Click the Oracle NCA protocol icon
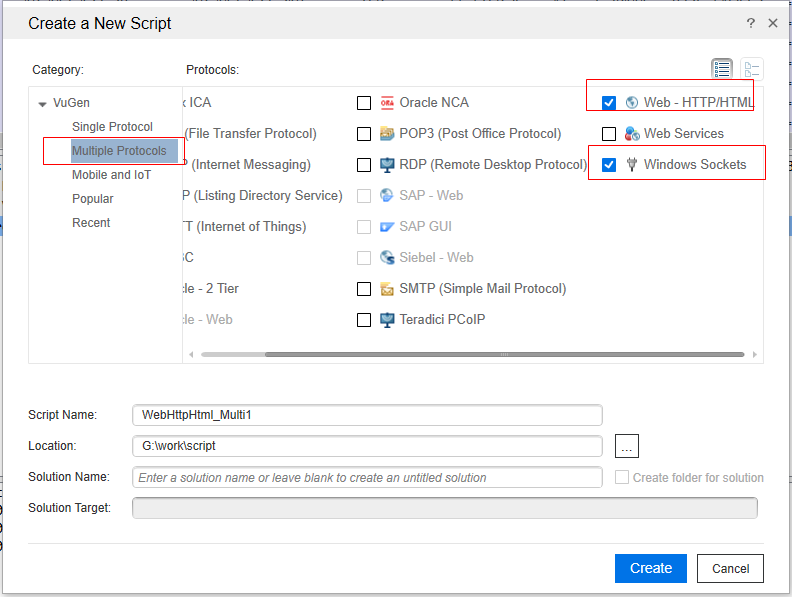 [x=387, y=103]
